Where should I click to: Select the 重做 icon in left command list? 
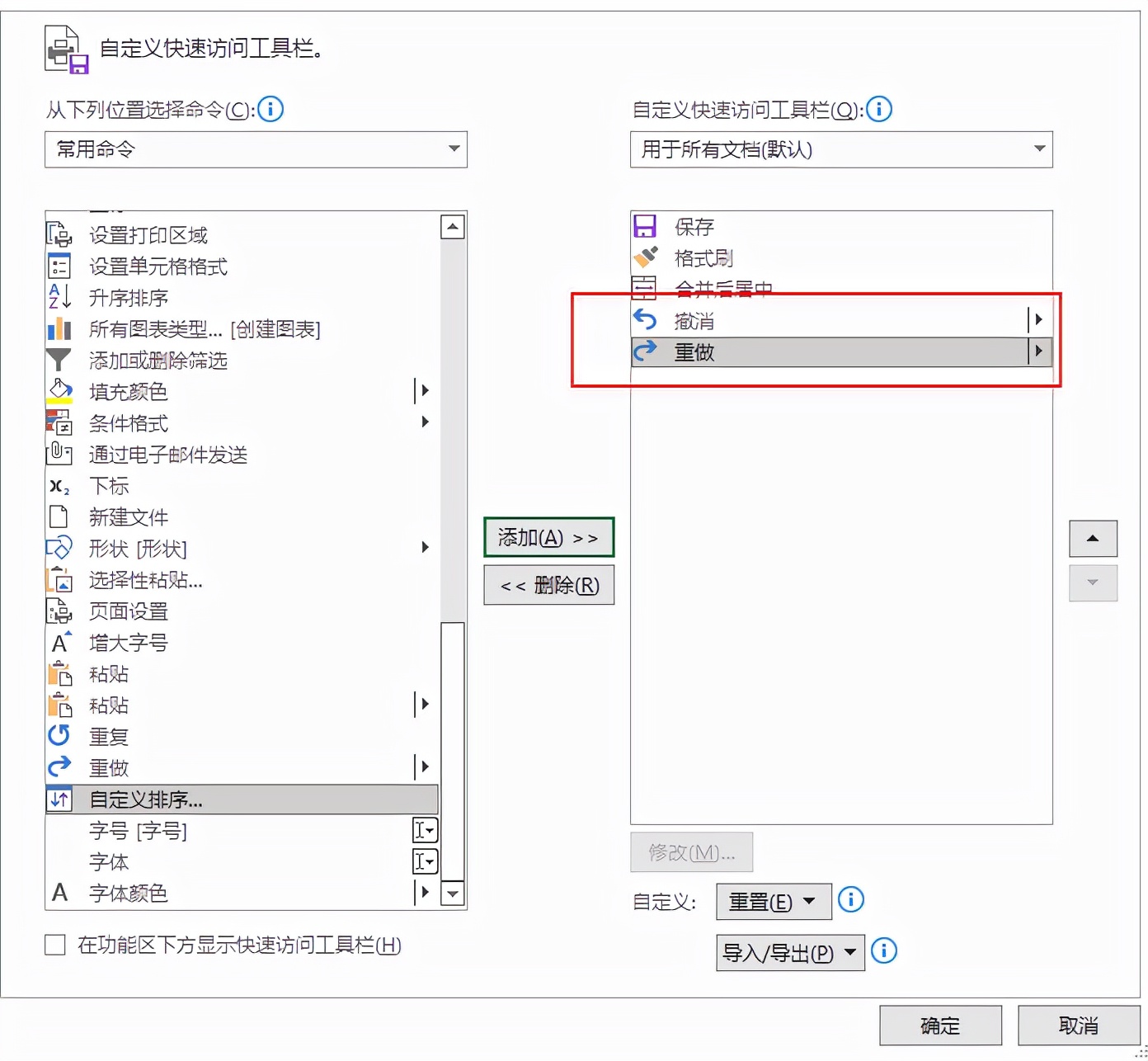tap(59, 768)
